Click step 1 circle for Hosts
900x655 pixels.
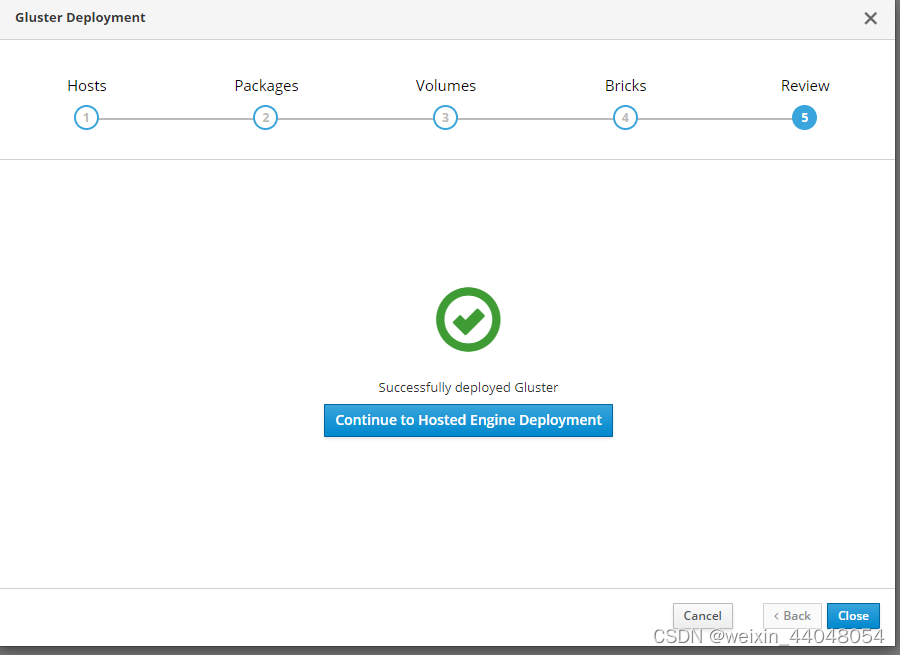(x=86, y=118)
